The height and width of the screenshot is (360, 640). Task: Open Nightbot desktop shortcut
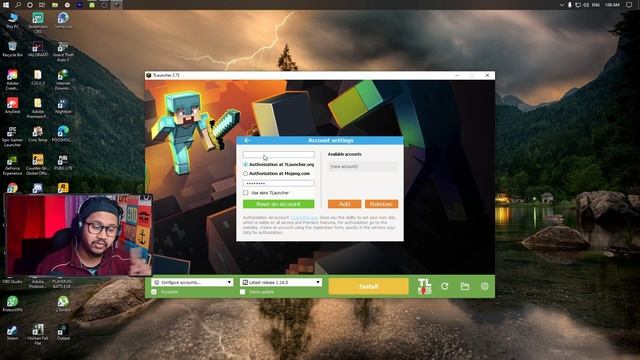pos(63,106)
